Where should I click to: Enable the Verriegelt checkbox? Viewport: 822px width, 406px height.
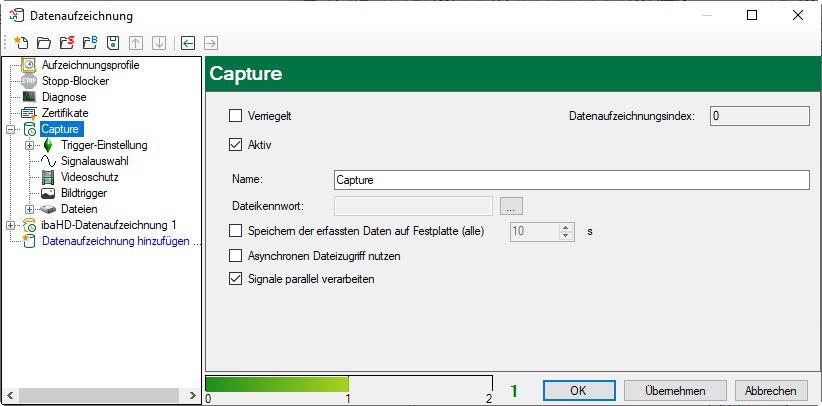236,116
